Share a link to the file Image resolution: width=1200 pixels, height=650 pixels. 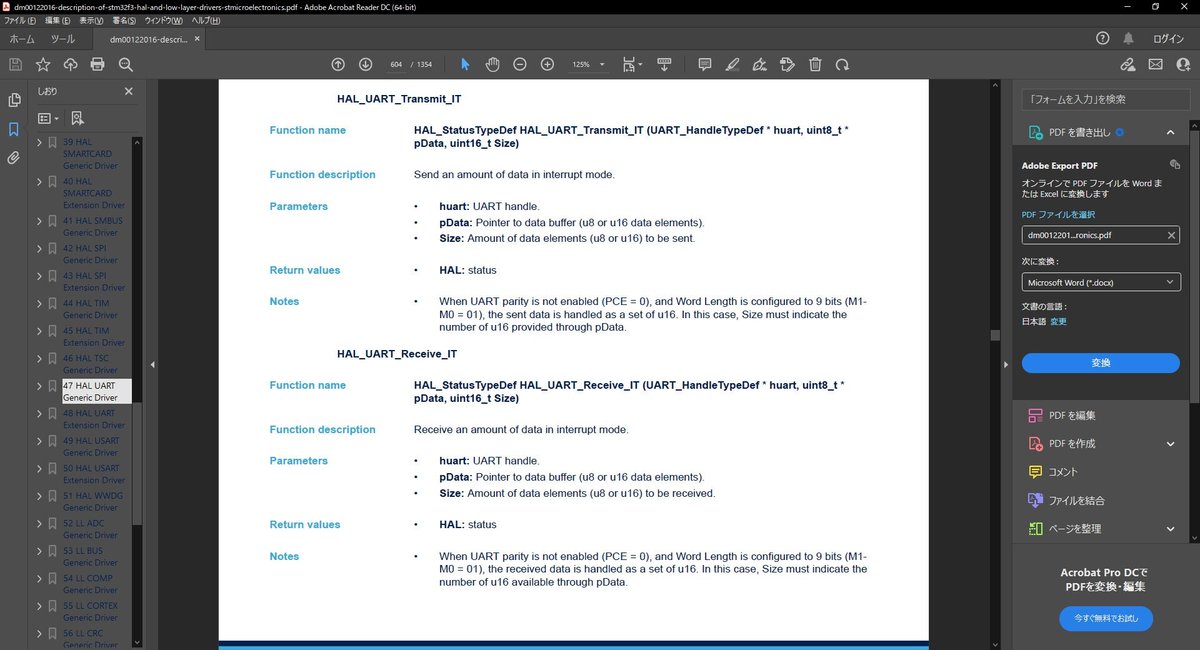tap(1128, 64)
